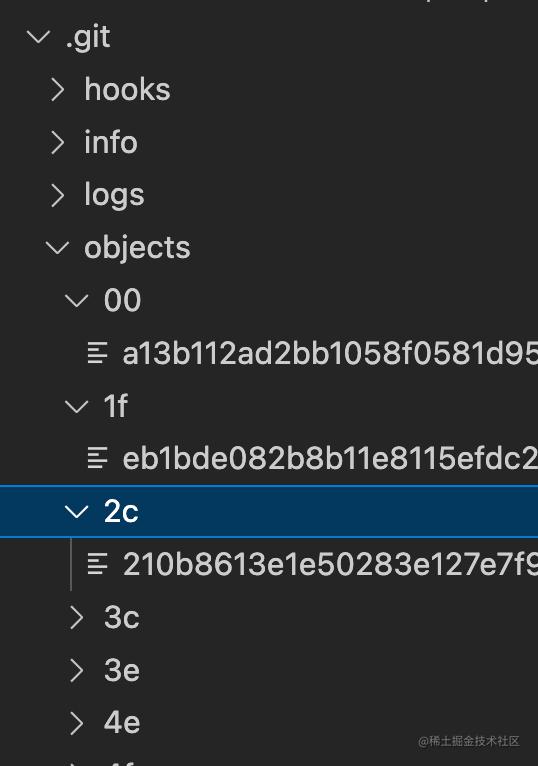This screenshot has height=766, width=538.
Task: Select the hooks folder label
Action: [x=127, y=89]
